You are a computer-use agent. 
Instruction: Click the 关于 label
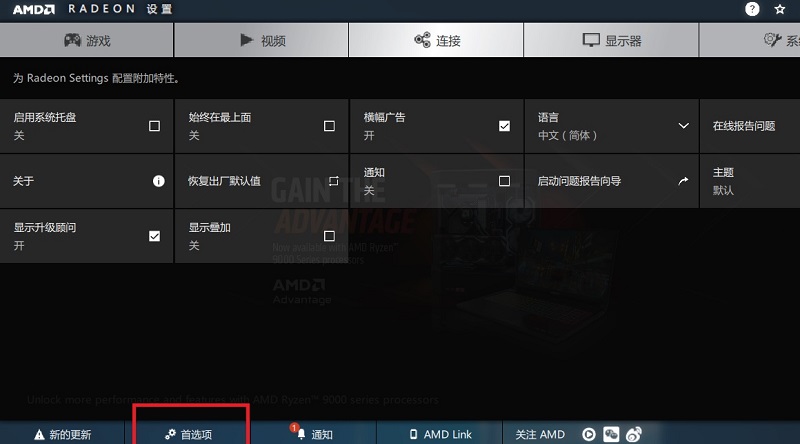click(23, 181)
